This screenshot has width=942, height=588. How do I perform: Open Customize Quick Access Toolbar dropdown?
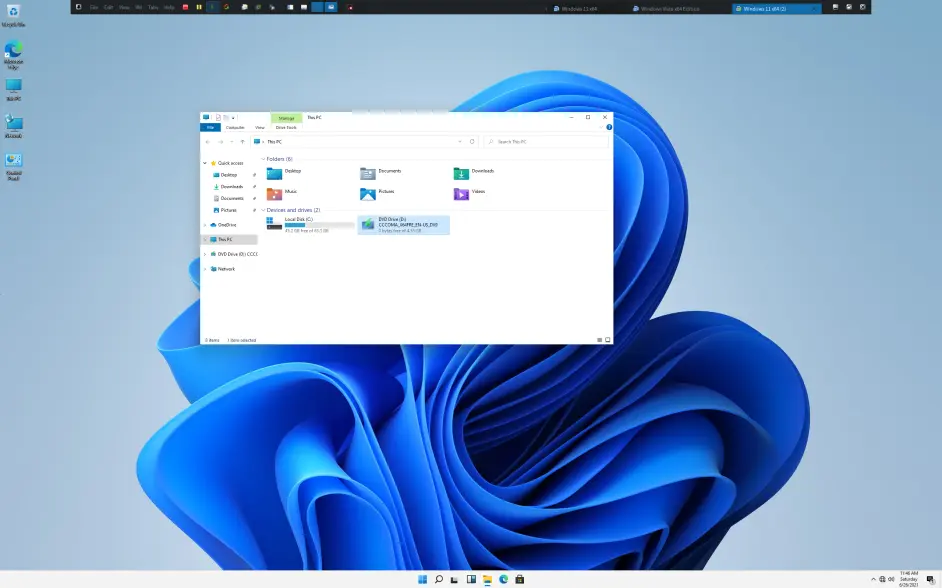coord(233,118)
